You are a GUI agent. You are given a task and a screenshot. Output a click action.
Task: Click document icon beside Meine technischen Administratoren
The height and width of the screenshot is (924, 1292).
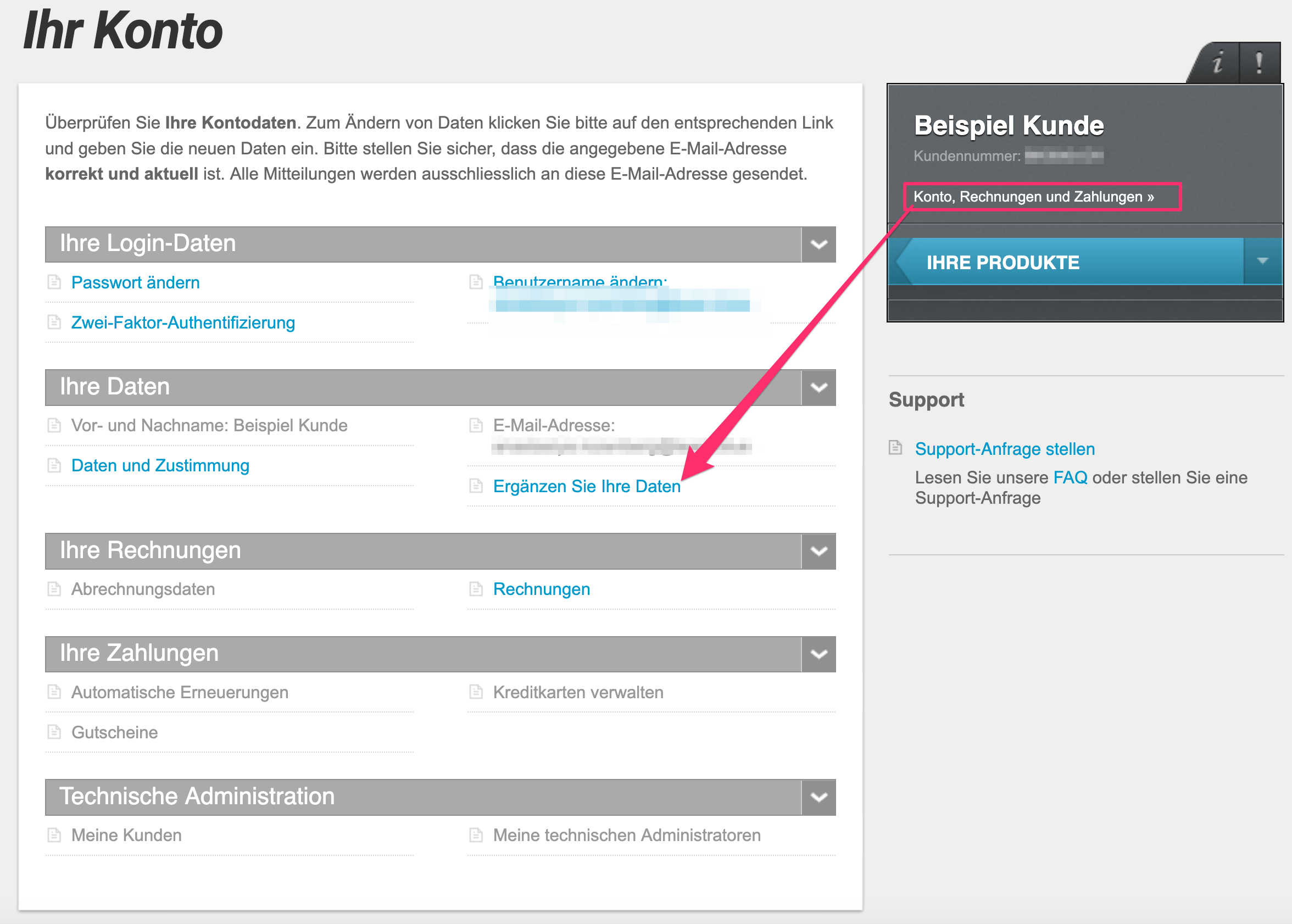pyautogui.click(x=476, y=835)
